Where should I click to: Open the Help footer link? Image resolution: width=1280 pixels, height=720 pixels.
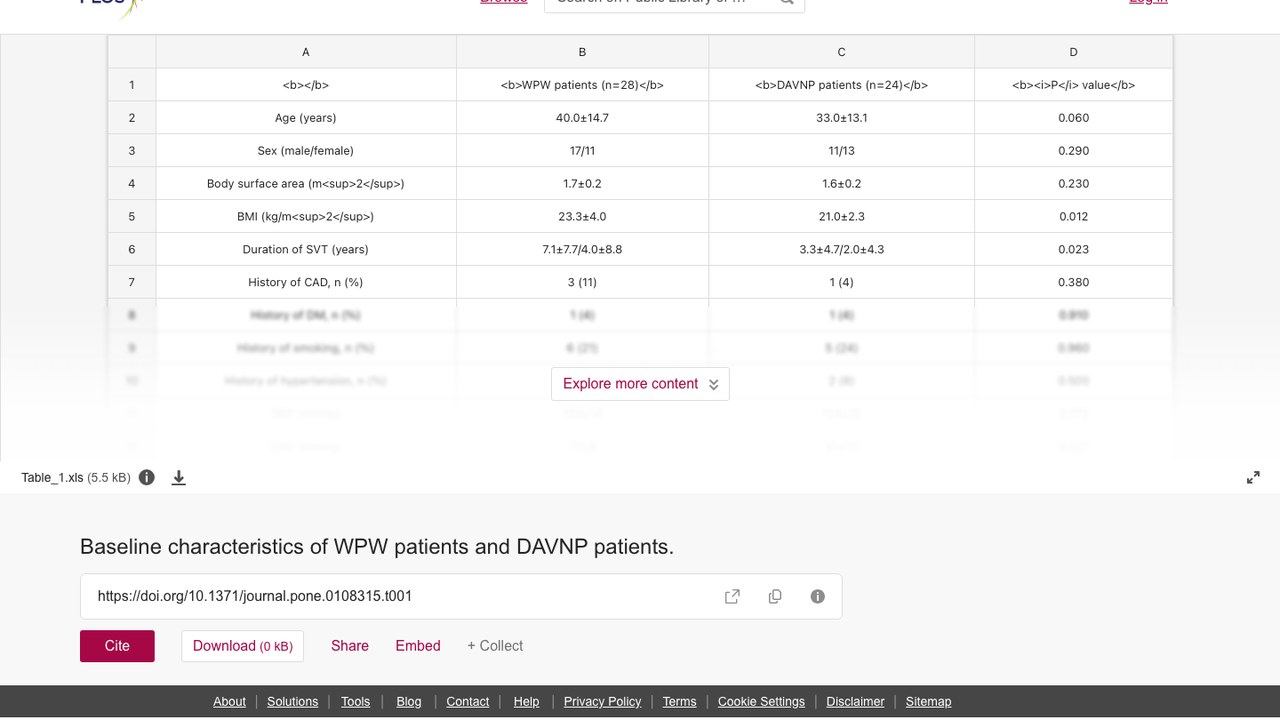point(526,701)
